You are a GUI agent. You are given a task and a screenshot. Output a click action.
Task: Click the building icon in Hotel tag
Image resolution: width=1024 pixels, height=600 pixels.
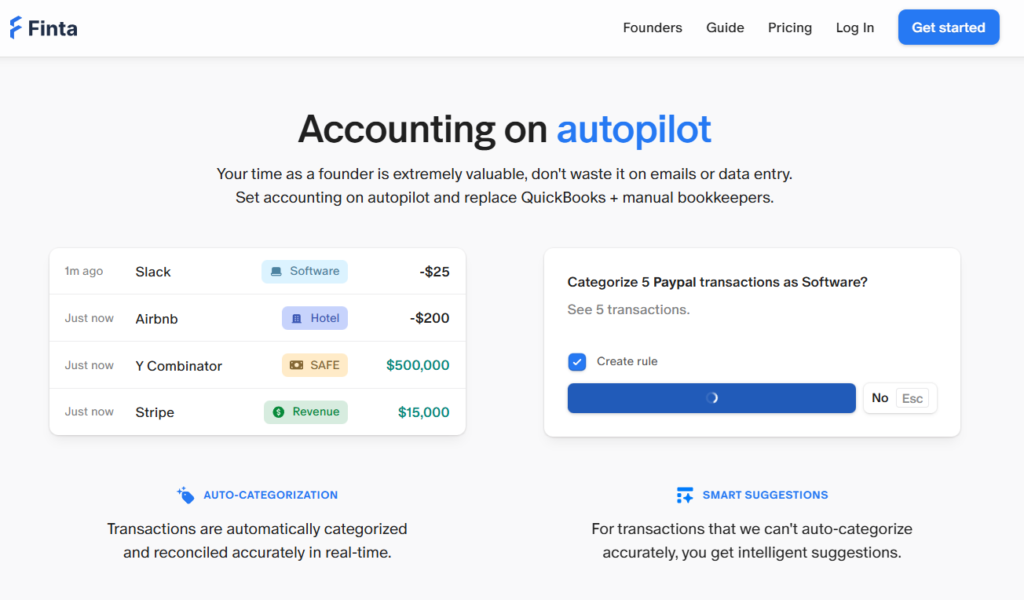click(297, 318)
